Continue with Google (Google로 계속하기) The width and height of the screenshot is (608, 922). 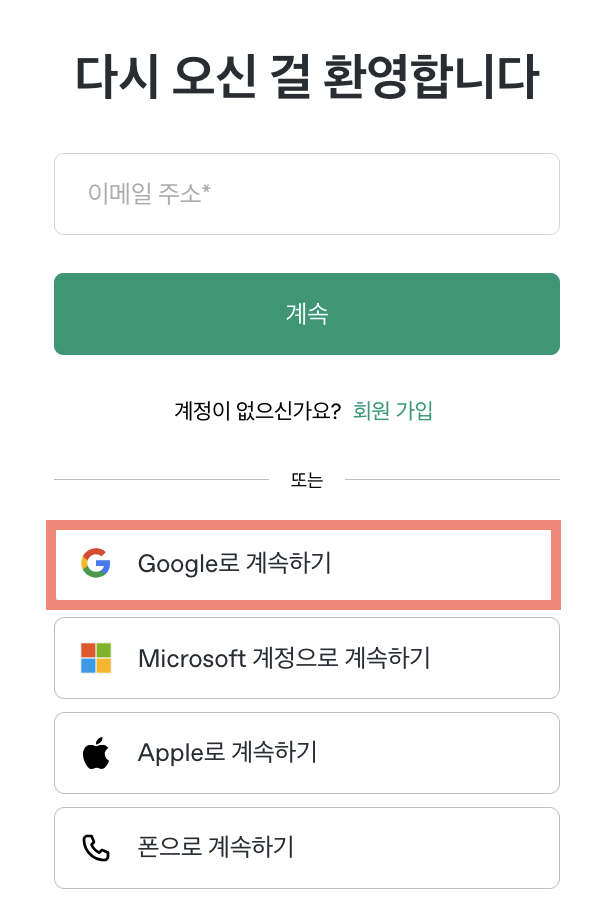(234, 564)
